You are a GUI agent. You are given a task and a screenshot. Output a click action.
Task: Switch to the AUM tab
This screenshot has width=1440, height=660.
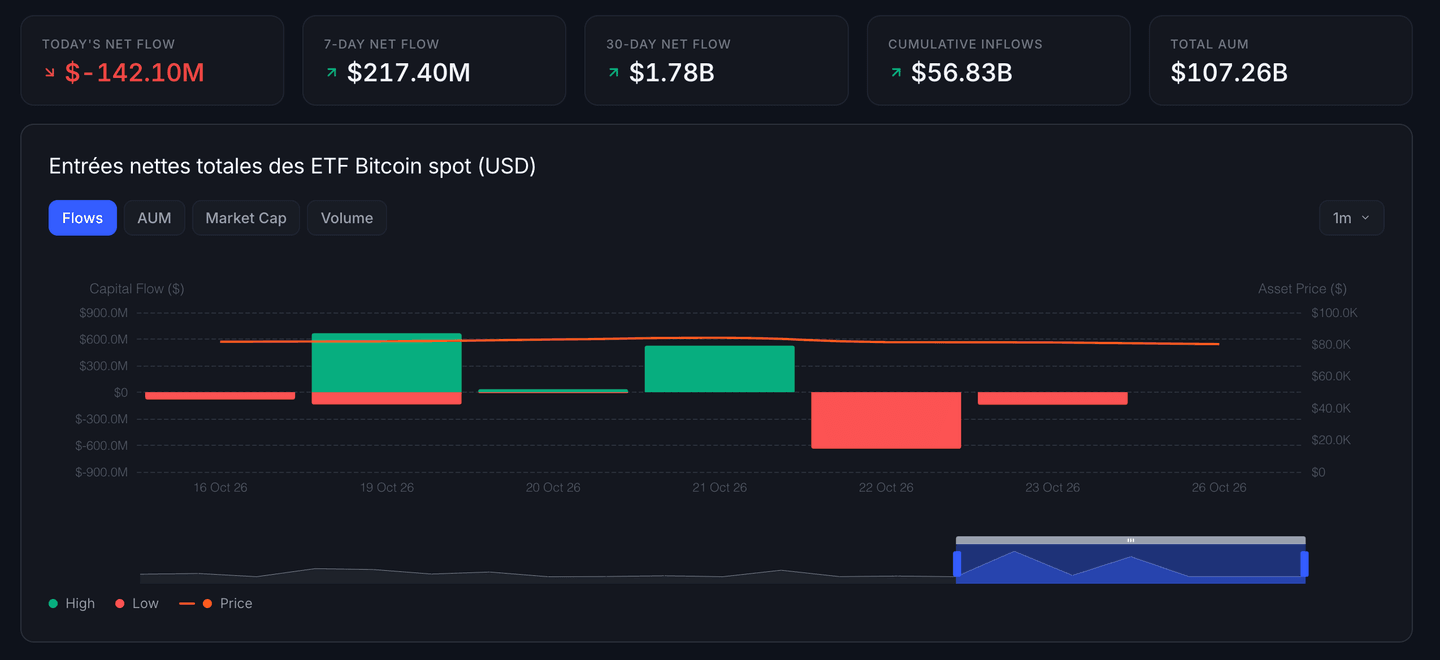[x=154, y=218]
